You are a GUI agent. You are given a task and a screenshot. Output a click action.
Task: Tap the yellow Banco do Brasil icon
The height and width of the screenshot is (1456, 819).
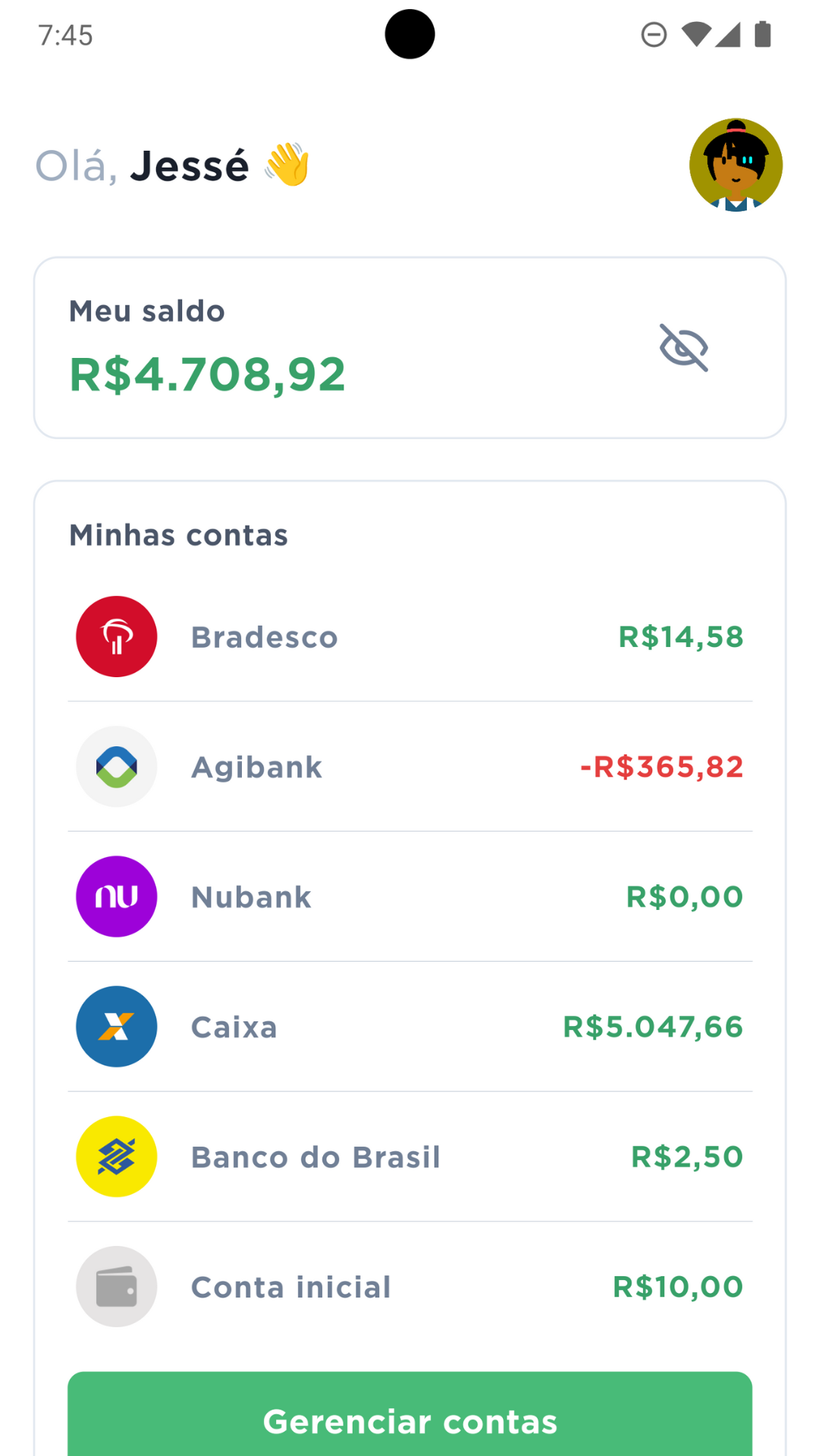(116, 1156)
